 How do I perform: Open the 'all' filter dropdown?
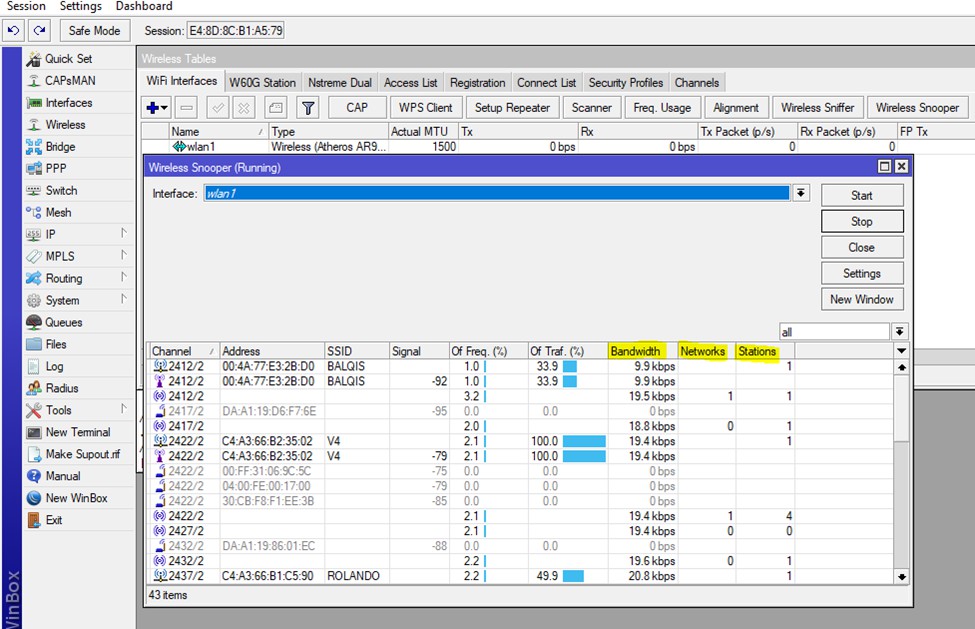point(900,332)
